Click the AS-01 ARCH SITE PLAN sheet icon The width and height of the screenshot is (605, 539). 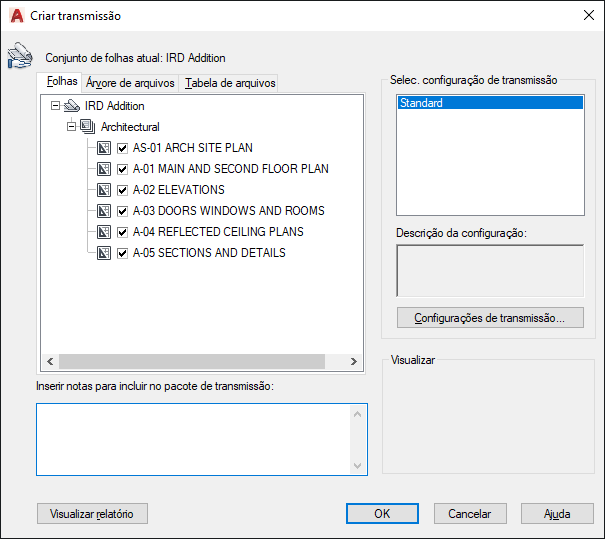coord(104,148)
